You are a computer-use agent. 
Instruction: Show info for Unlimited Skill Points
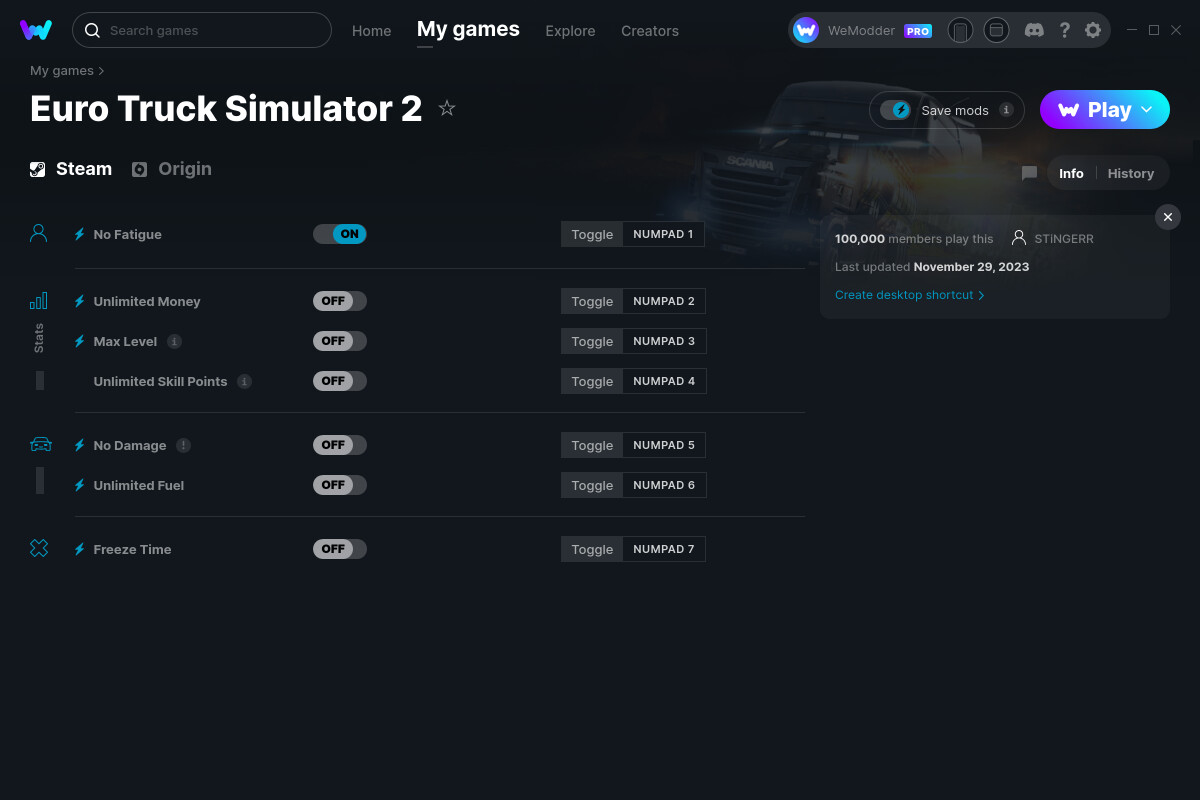click(x=244, y=381)
